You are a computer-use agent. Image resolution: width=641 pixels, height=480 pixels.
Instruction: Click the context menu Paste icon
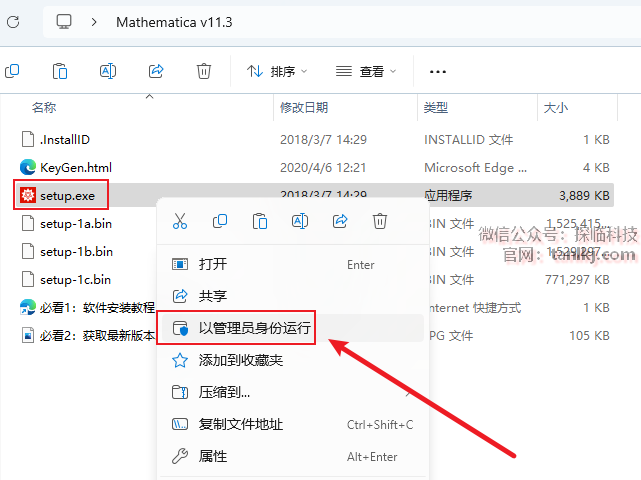(260, 221)
